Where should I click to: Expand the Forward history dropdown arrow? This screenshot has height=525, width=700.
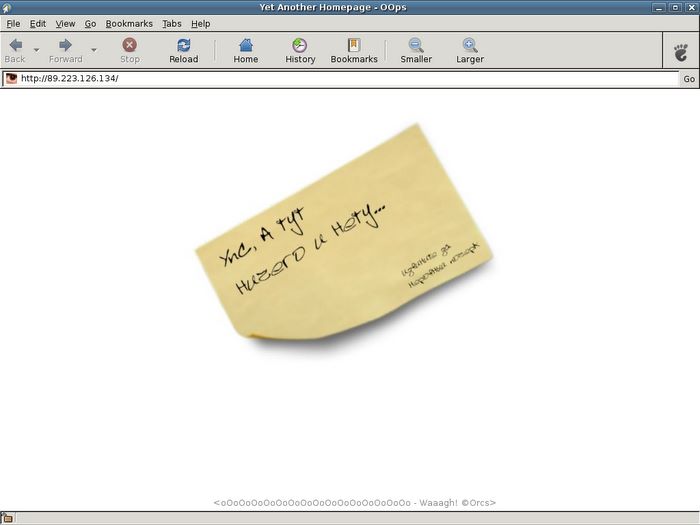tap(94, 50)
